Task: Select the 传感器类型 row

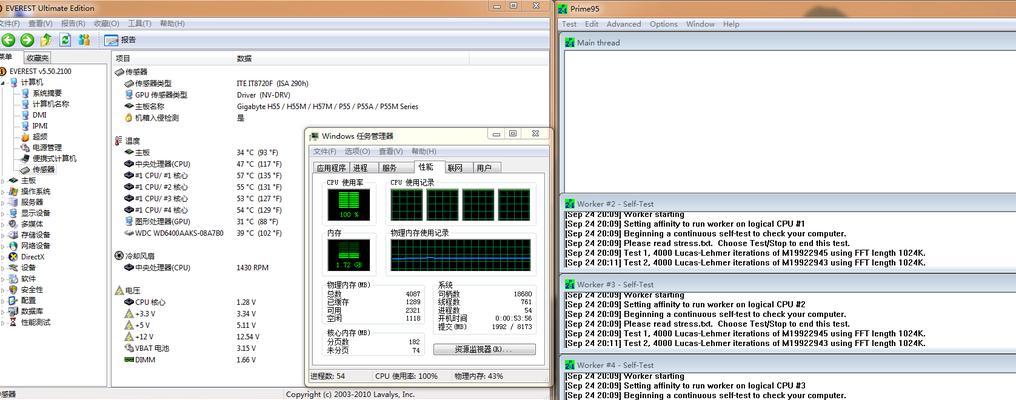Action: 330,83
